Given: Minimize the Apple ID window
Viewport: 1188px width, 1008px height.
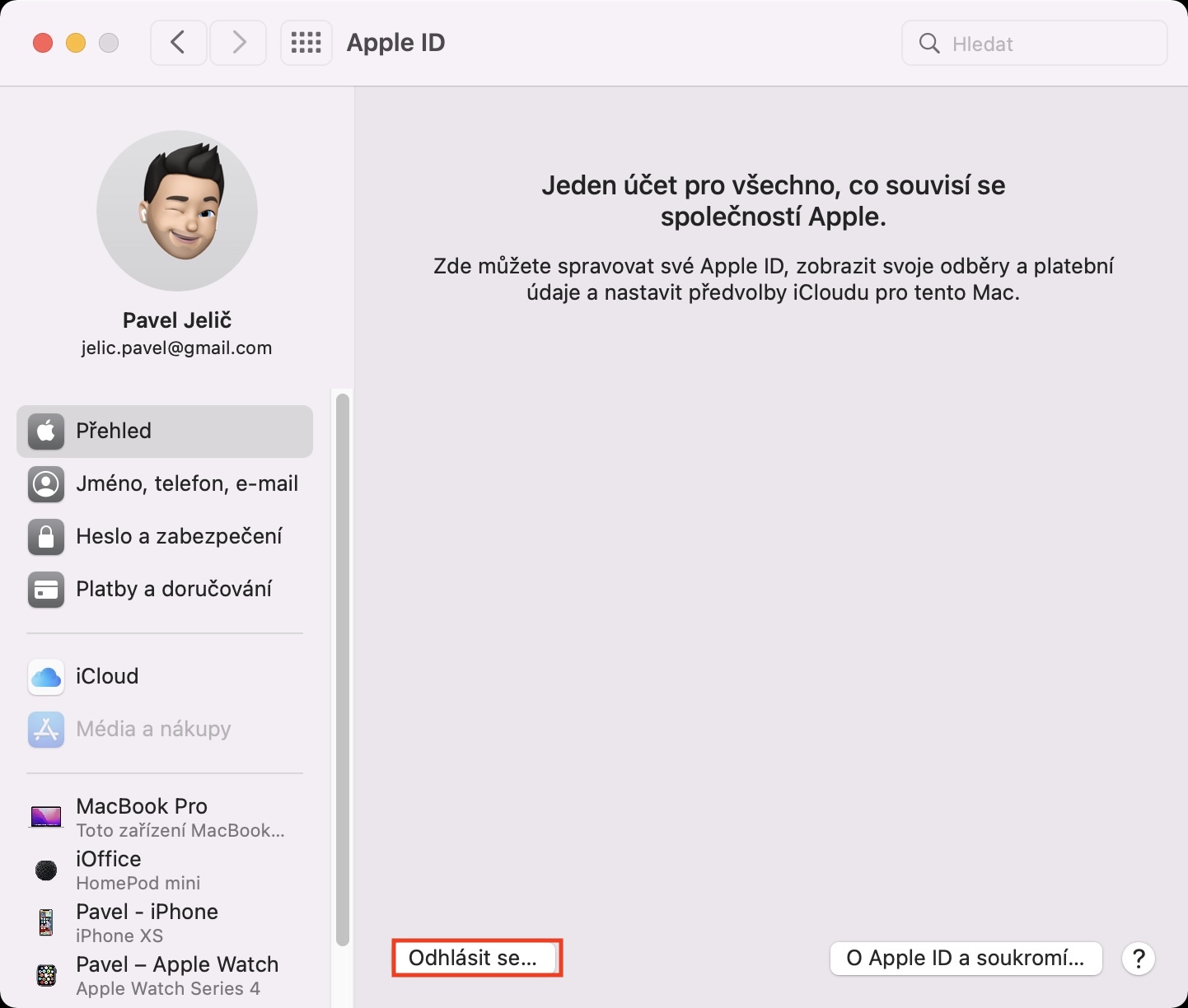Looking at the screenshot, I should coord(76,43).
